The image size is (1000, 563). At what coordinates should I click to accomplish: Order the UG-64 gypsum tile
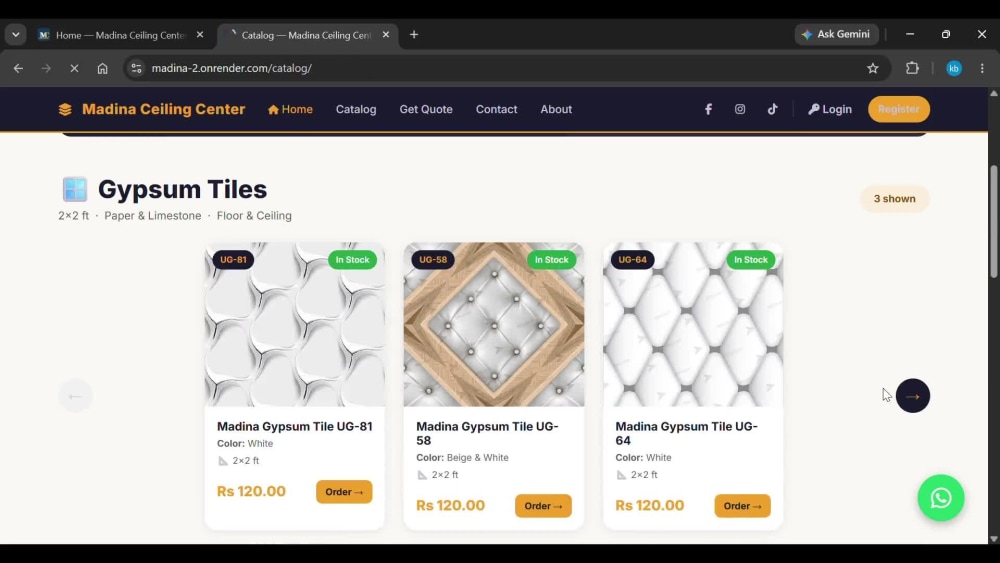pos(742,506)
